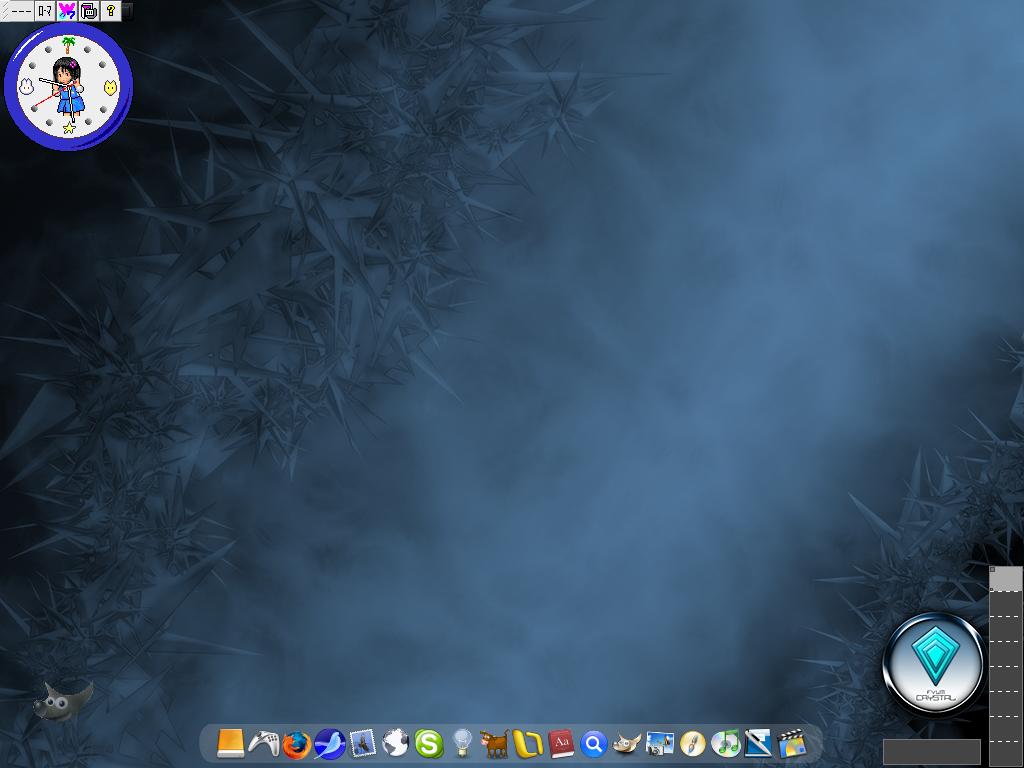The image size is (1024, 768).
Task: Click the printer-like icon in top toolbar
Action: click(x=89, y=11)
